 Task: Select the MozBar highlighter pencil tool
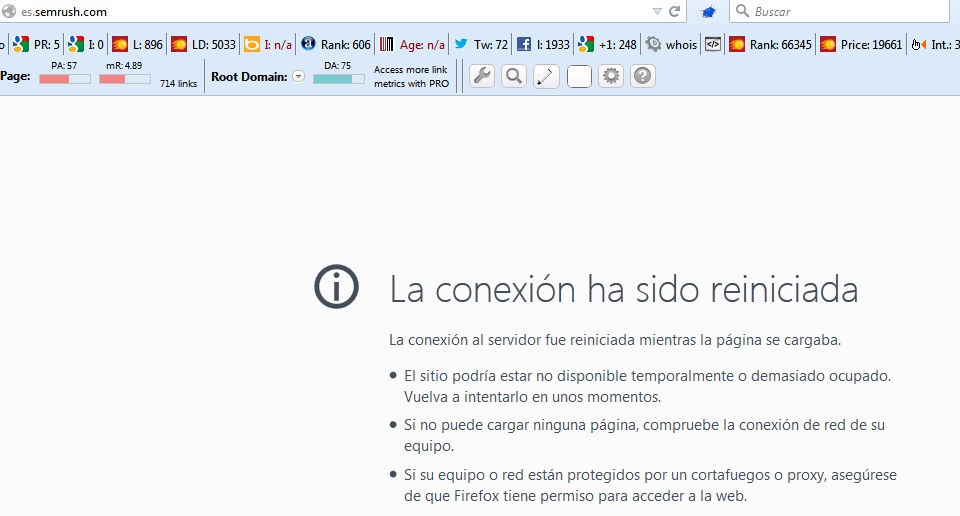point(546,76)
